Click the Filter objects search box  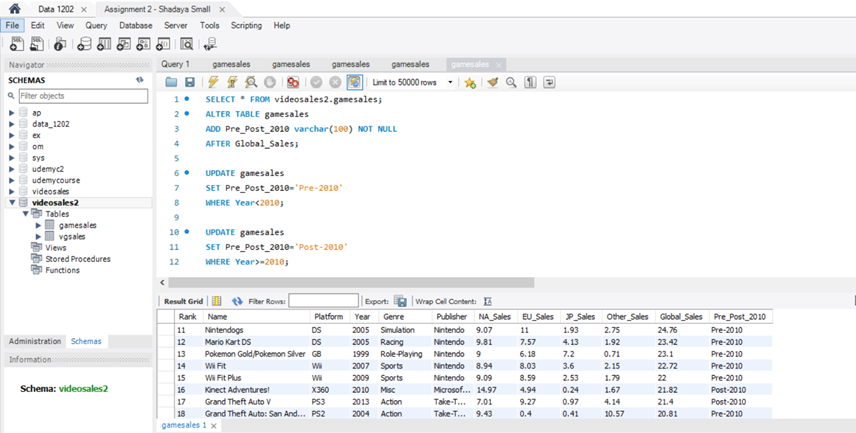[84, 96]
